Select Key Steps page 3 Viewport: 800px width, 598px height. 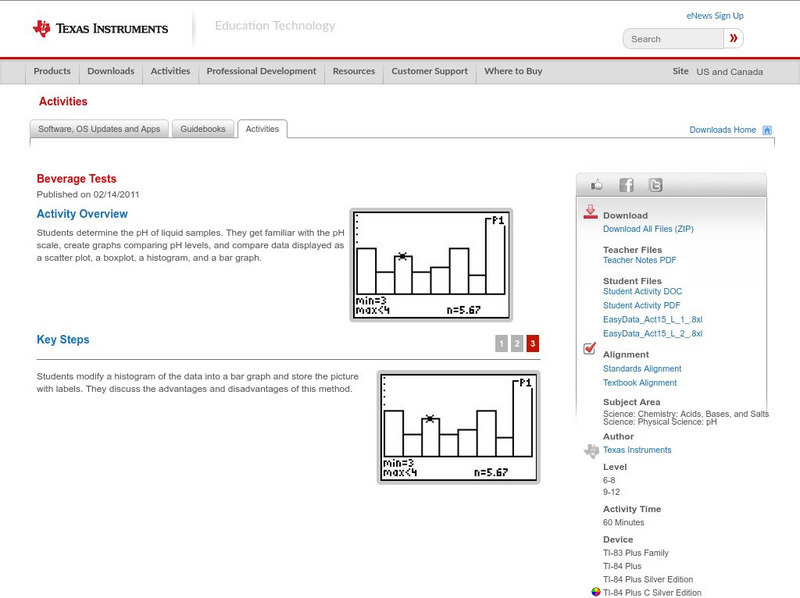click(x=533, y=344)
